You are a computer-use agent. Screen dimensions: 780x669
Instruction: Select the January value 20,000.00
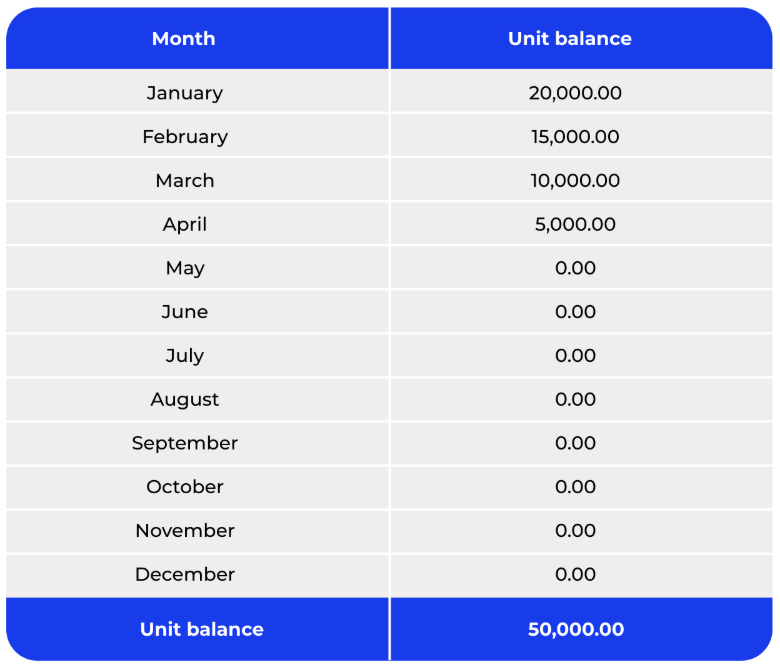coord(575,93)
